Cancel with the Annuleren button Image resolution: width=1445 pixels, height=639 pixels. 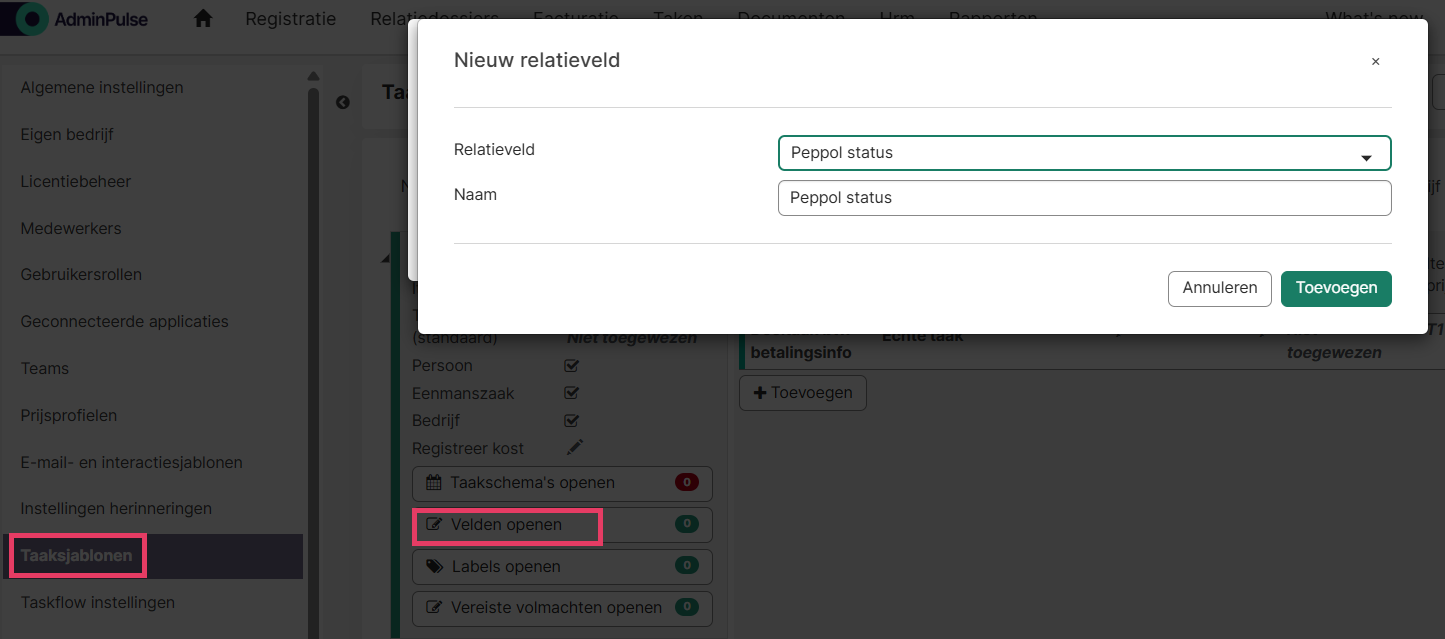[x=1219, y=288]
